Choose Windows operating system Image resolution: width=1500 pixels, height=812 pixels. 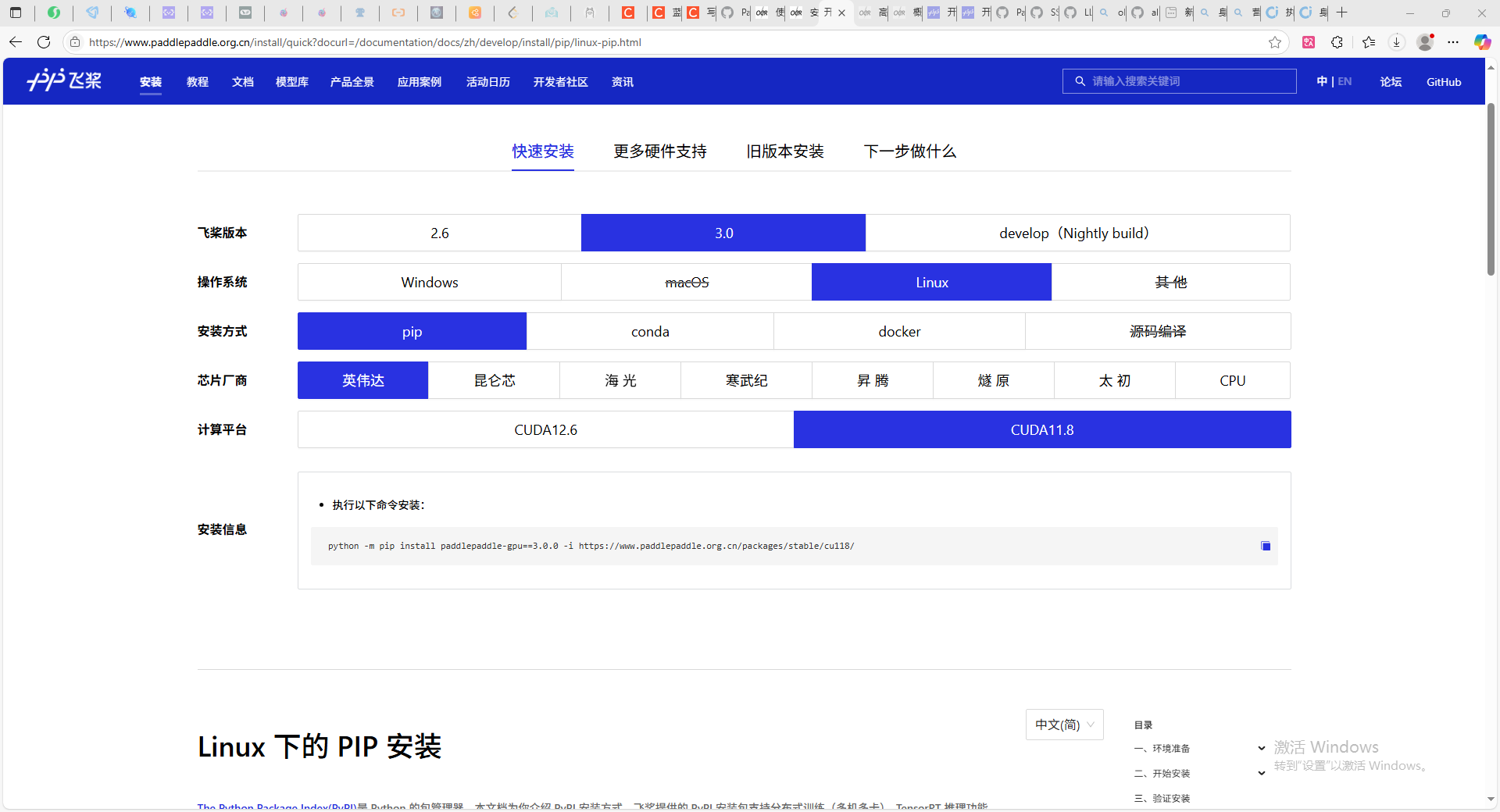(x=430, y=282)
